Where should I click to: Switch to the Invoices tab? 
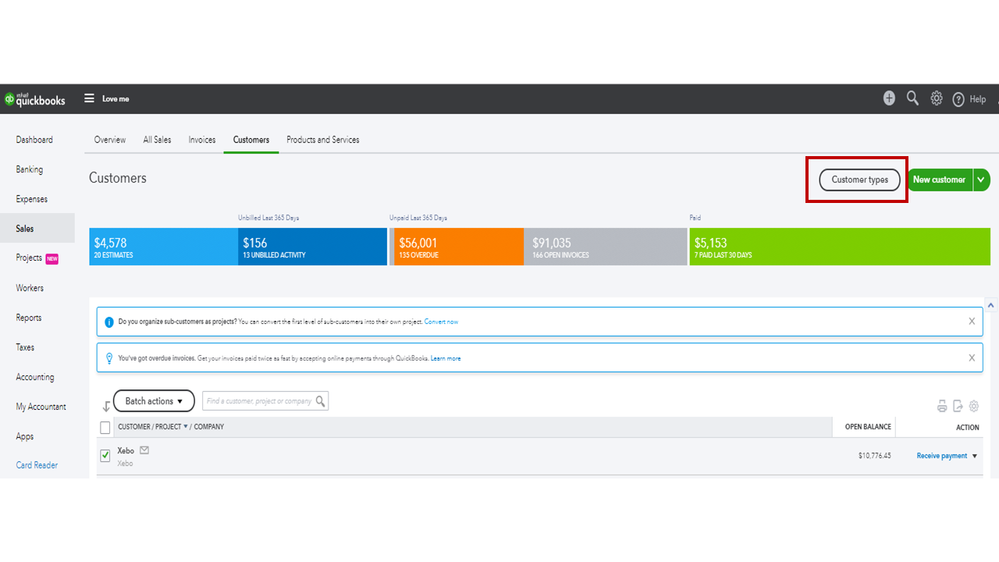click(202, 140)
